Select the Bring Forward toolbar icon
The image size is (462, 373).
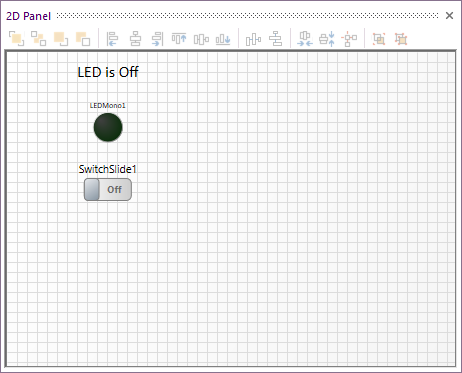point(61,39)
